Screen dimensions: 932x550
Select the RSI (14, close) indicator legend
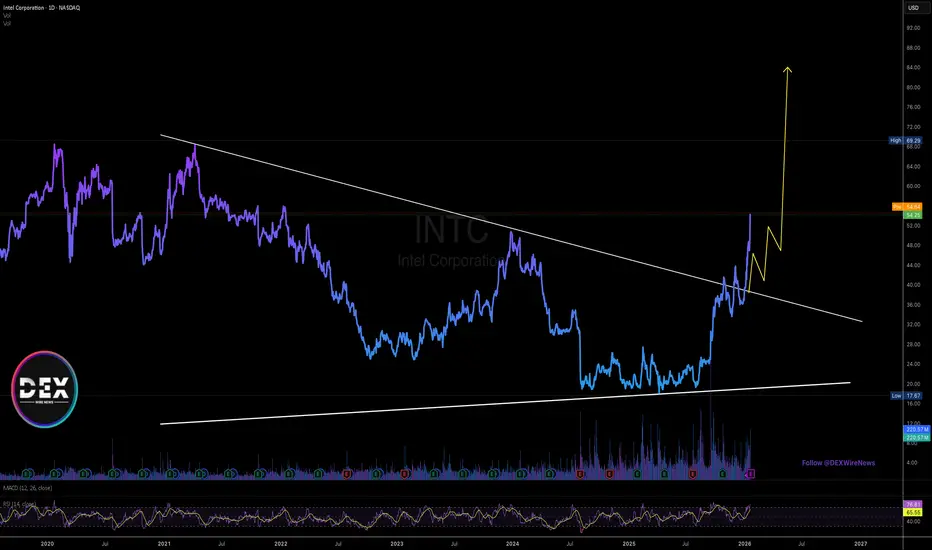tap(19, 504)
